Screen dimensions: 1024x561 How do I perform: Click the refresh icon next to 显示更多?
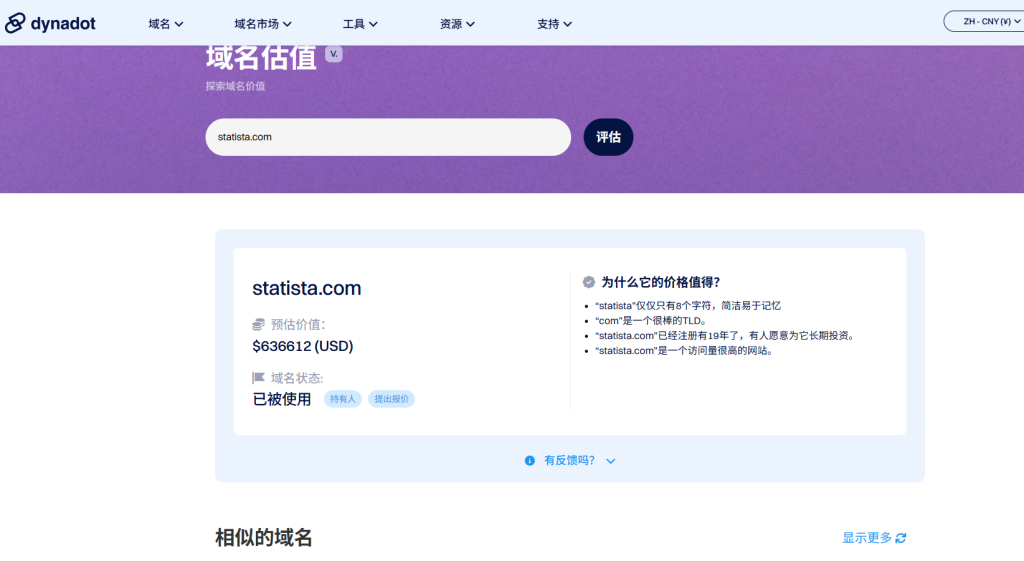click(x=901, y=537)
